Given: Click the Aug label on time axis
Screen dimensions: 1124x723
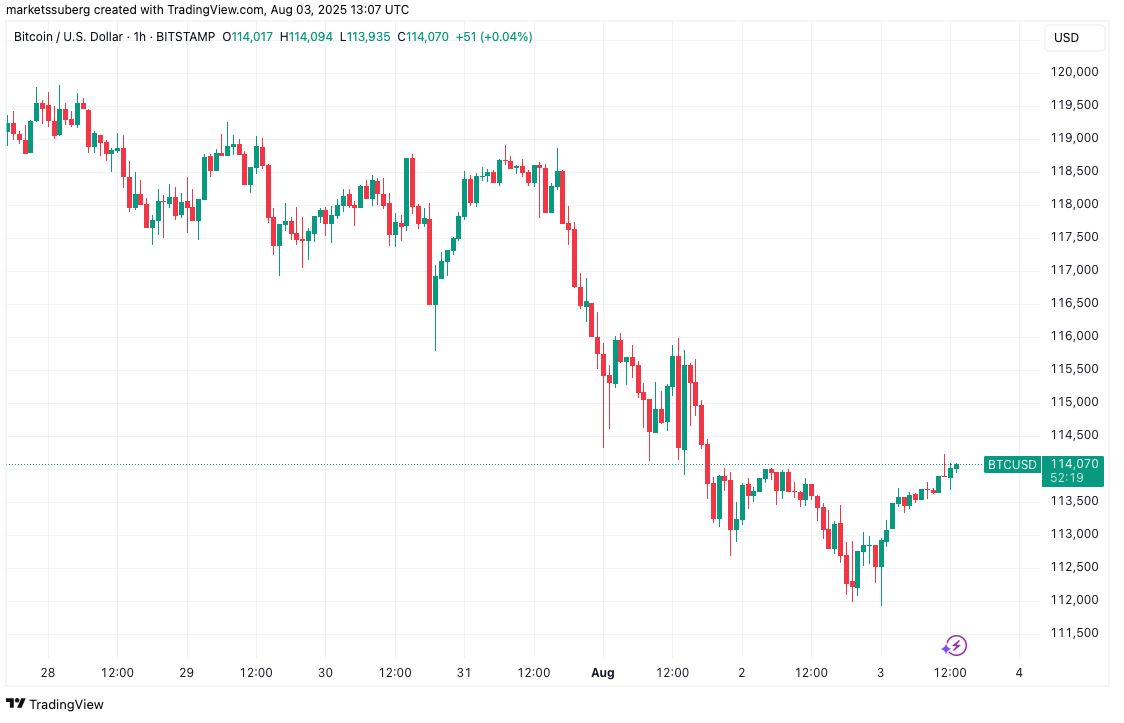Looking at the screenshot, I should [x=603, y=673].
